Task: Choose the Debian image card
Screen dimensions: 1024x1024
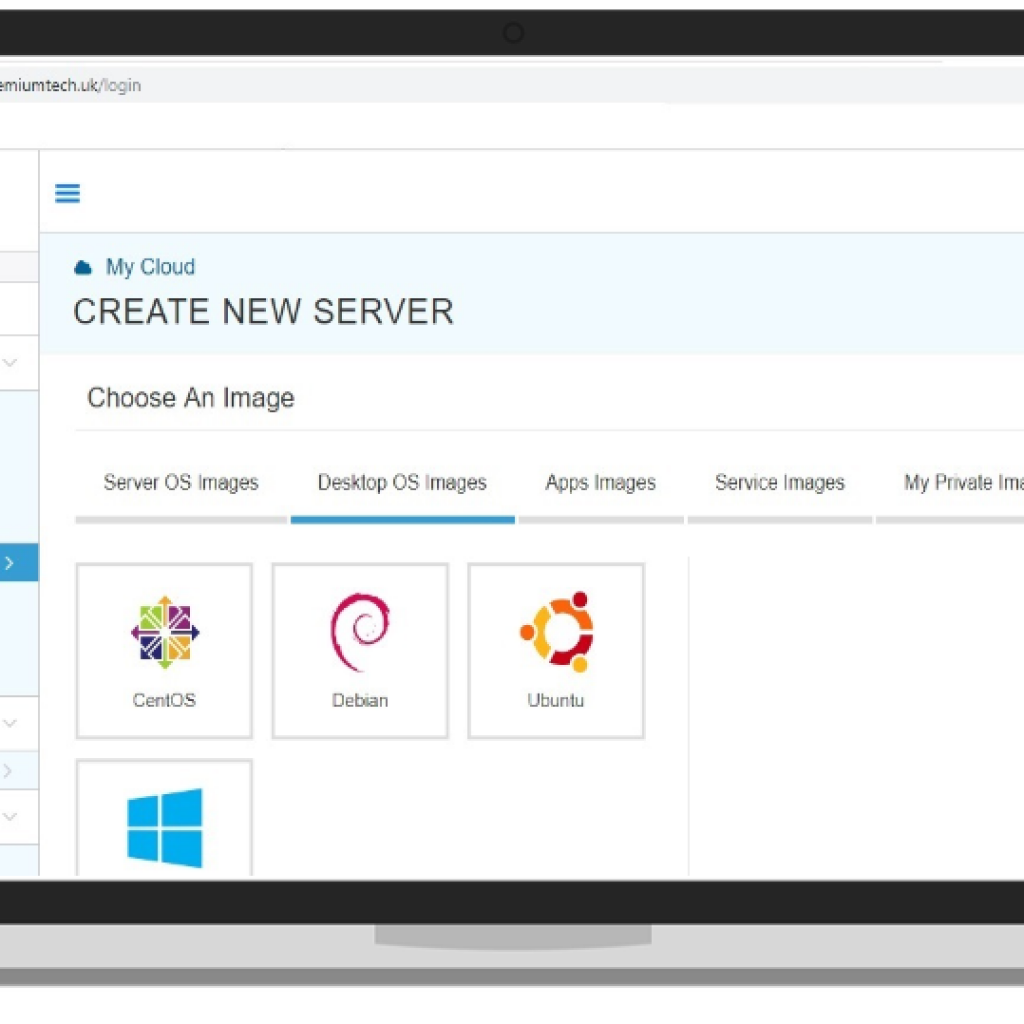Action: click(x=360, y=651)
